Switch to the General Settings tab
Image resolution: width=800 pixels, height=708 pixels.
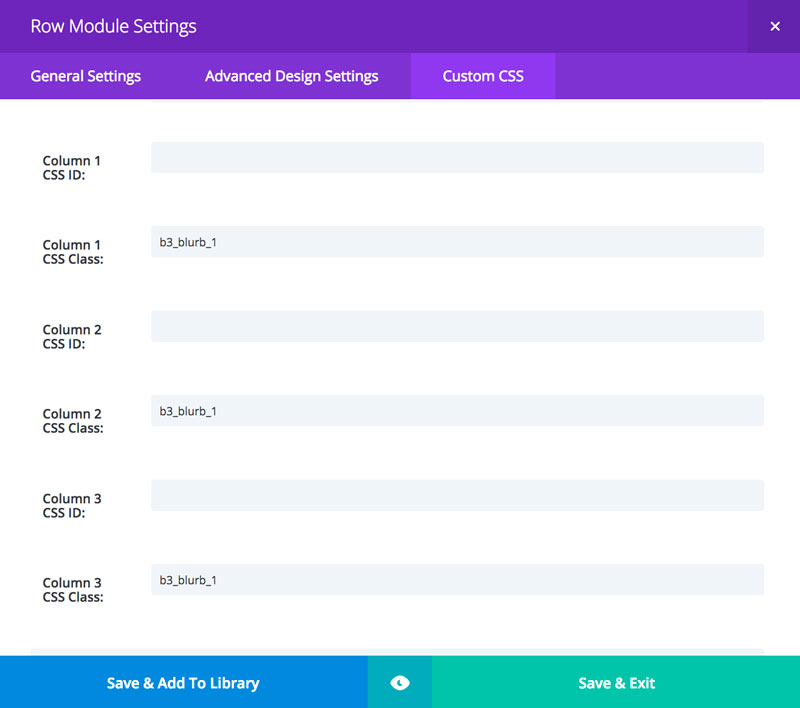pos(84,76)
